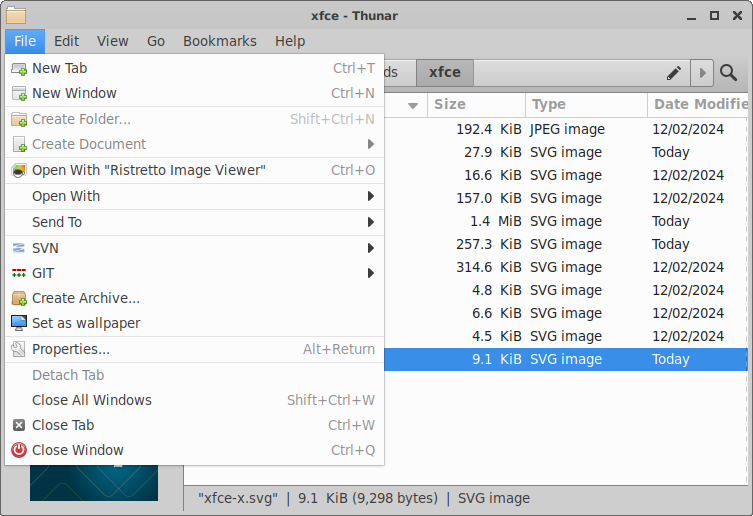
Task: Click the status bar "xfce-x.svg" text
Action: 238,498
